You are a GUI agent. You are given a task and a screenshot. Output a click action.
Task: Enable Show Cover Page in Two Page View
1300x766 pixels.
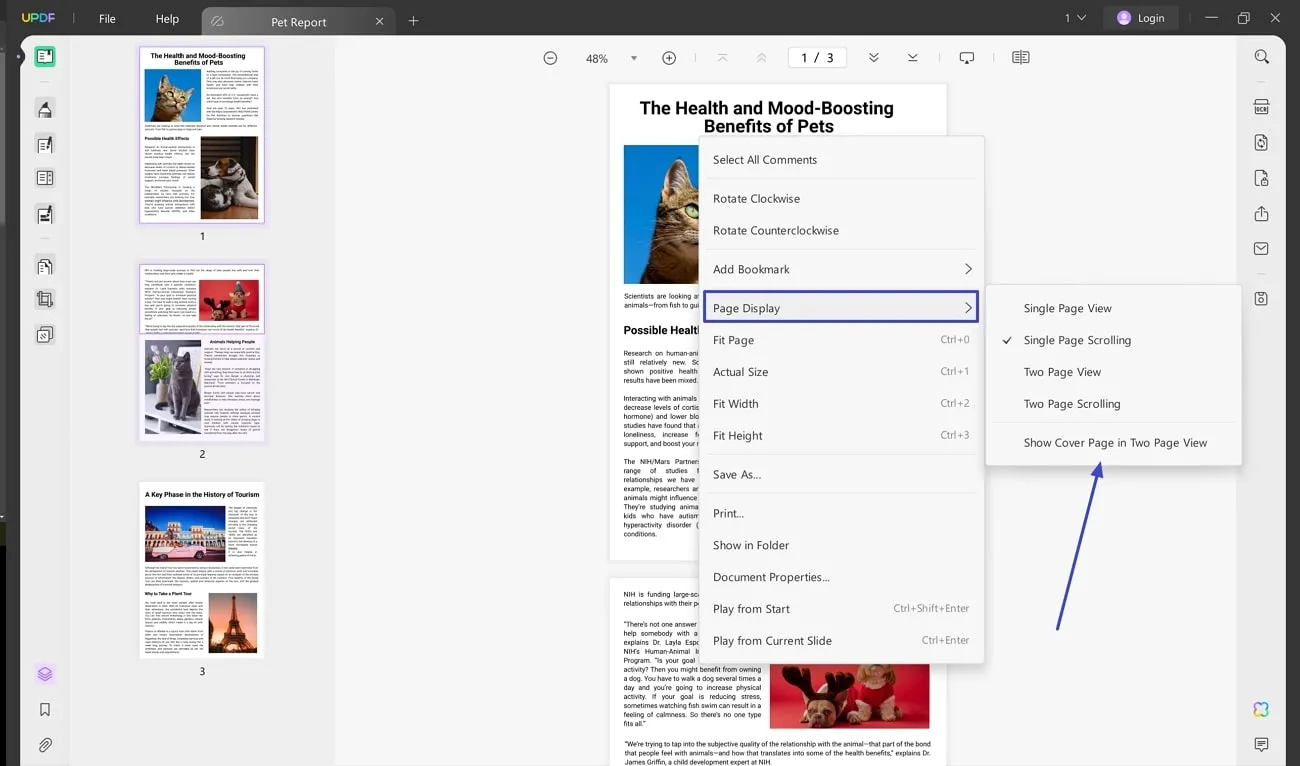1115,443
